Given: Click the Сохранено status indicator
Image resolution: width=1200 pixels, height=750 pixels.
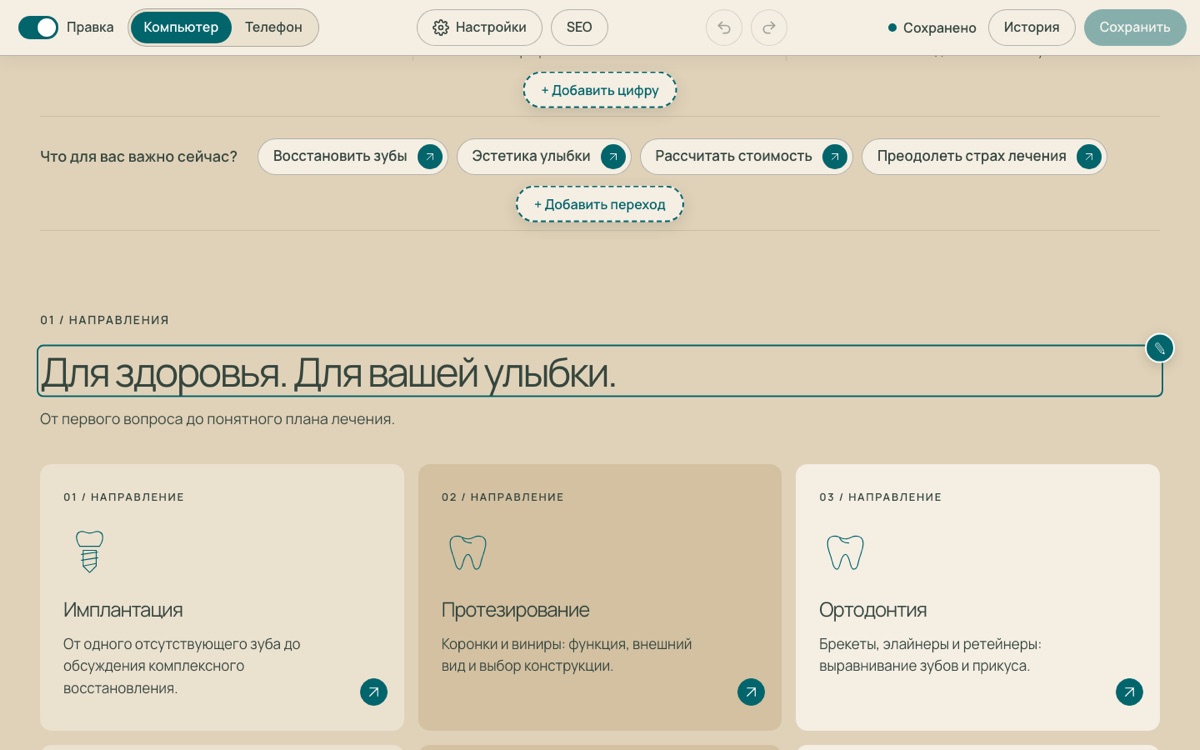Looking at the screenshot, I should click(x=932, y=28).
